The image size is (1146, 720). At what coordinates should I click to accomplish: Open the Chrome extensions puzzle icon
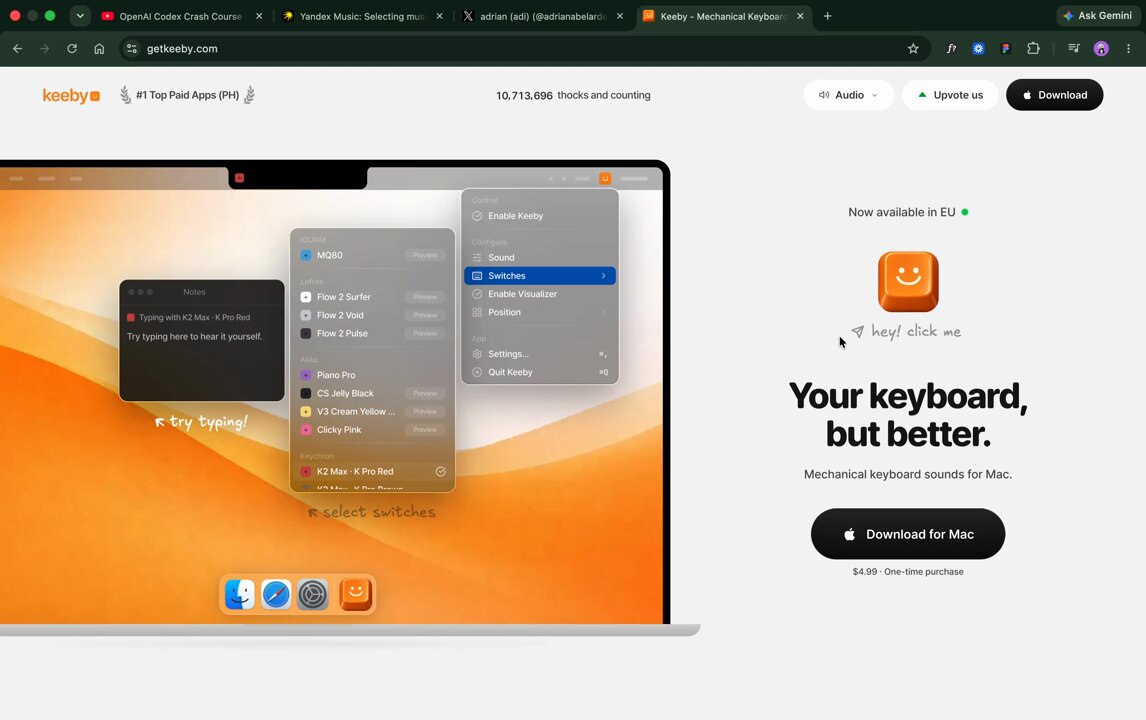pos(1033,48)
